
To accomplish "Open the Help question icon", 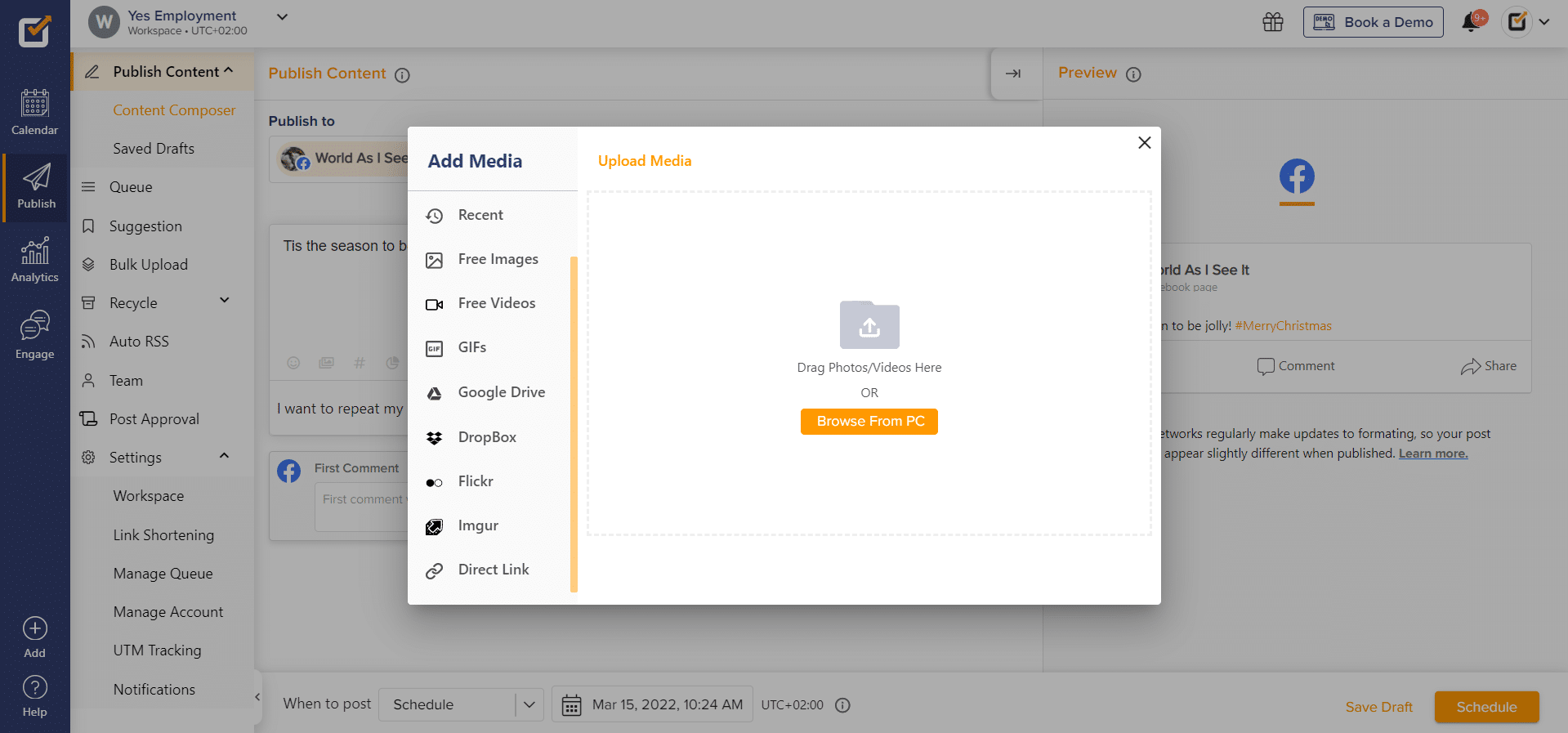I will coord(34,687).
